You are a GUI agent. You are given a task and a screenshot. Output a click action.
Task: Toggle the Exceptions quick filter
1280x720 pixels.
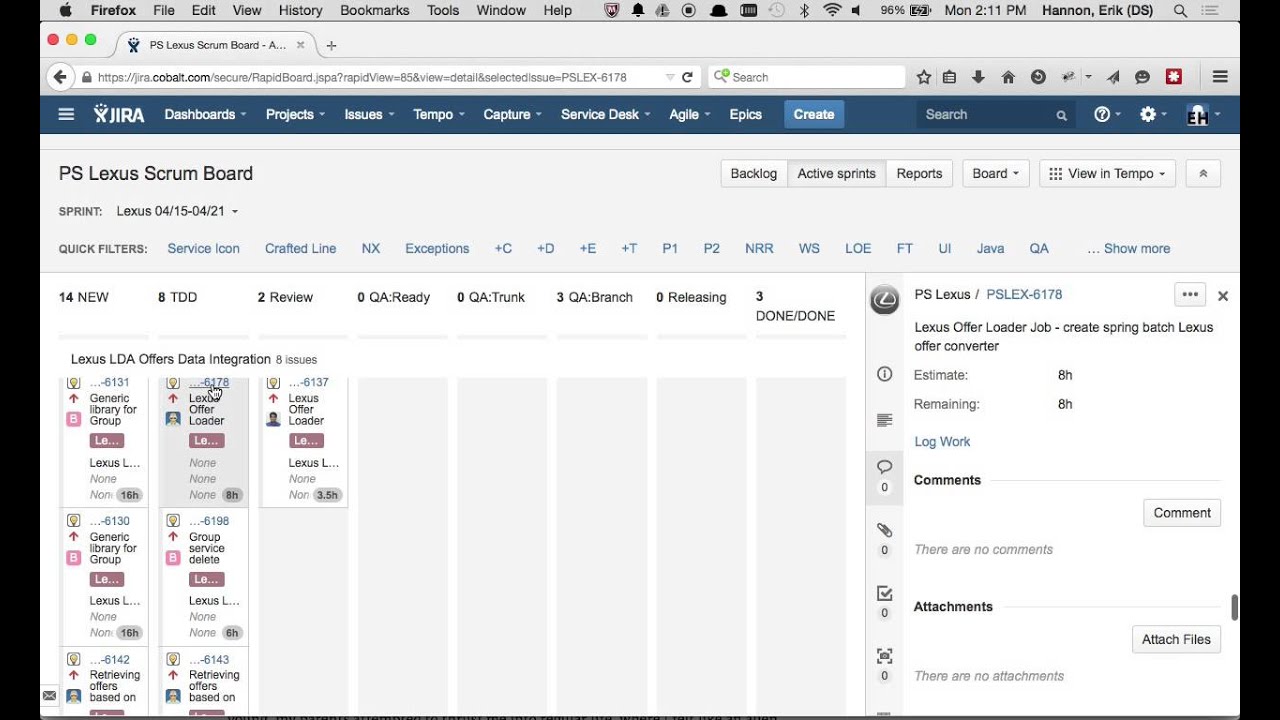coord(437,248)
